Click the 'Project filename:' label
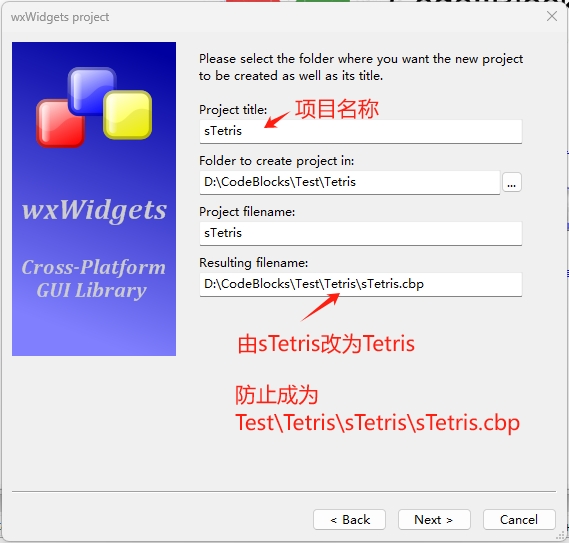Image resolution: width=569 pixels, height=543 pixels. tap(247, 212)
